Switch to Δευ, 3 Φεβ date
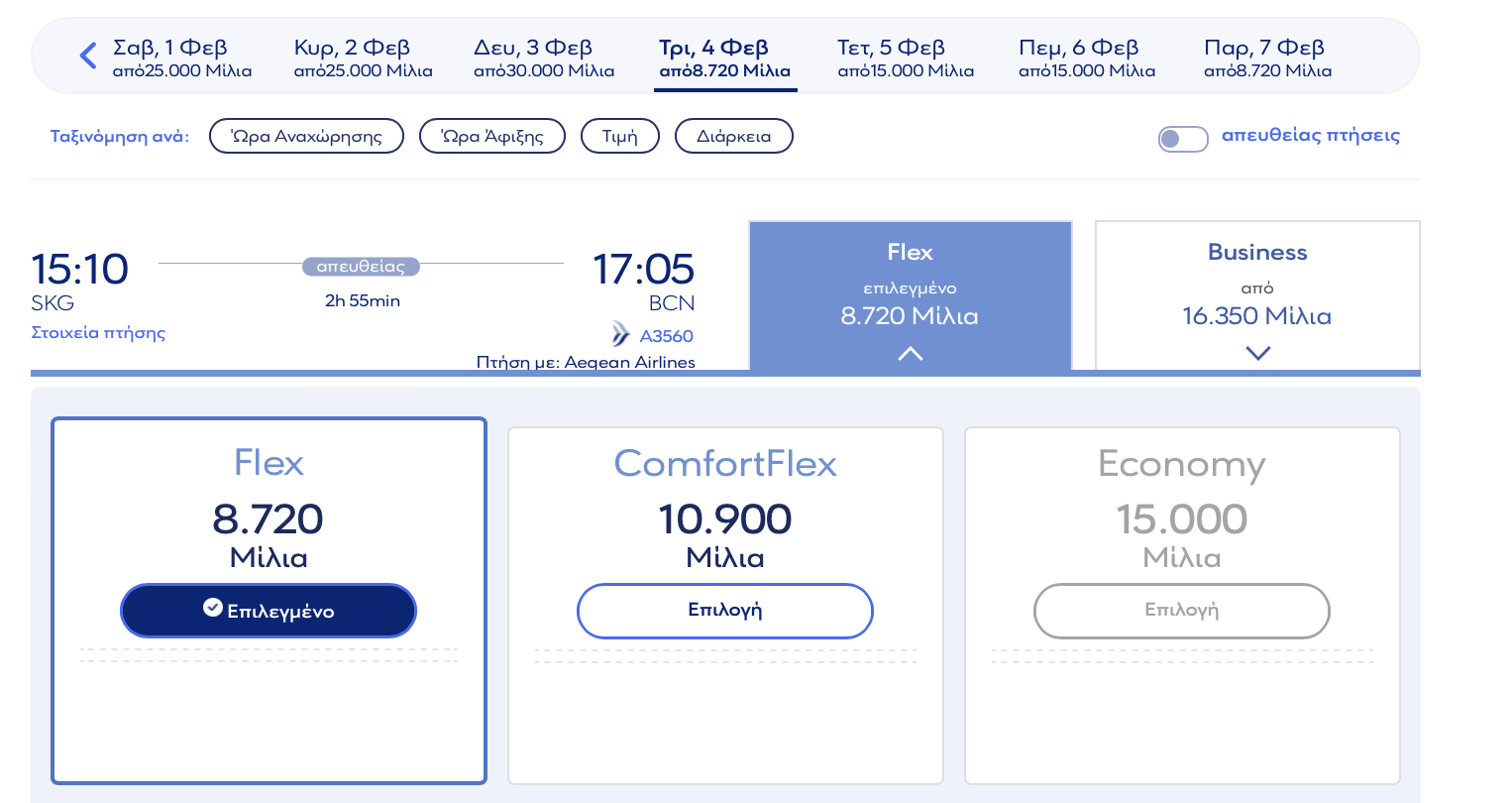The width and height of the screenshot is (1512, 803). pos(544,58)
